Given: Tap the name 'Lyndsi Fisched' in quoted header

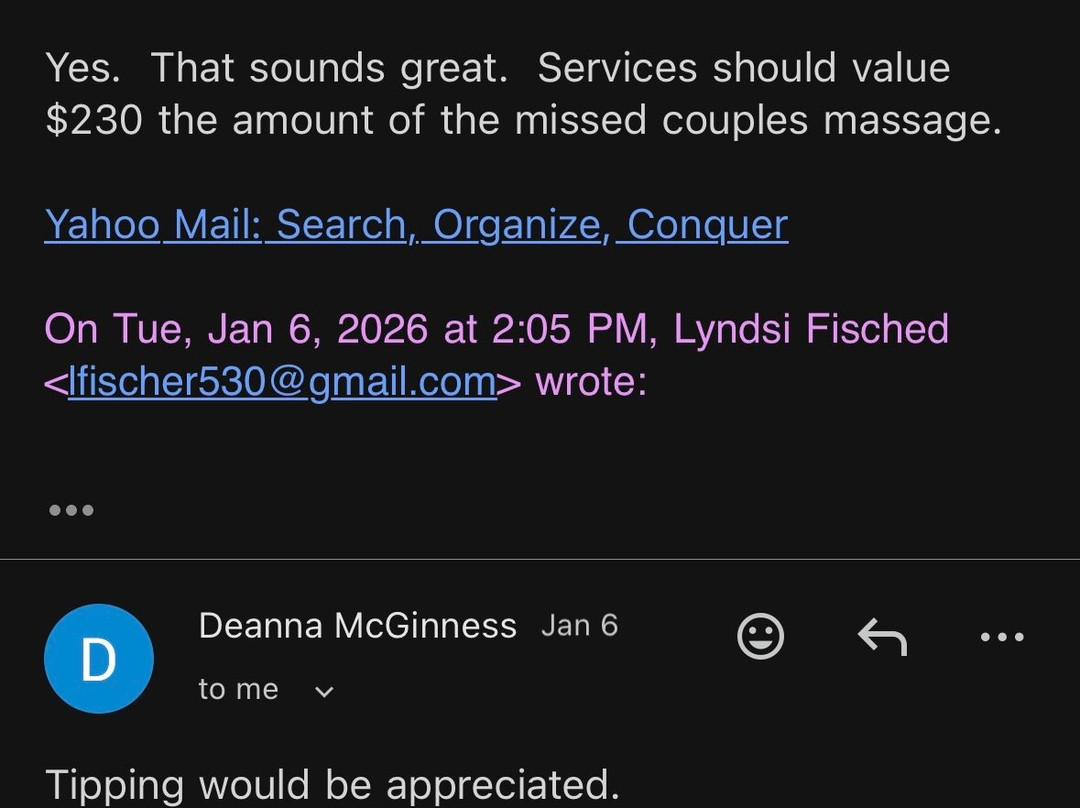Looking at the screenshot, I should 810,328.
